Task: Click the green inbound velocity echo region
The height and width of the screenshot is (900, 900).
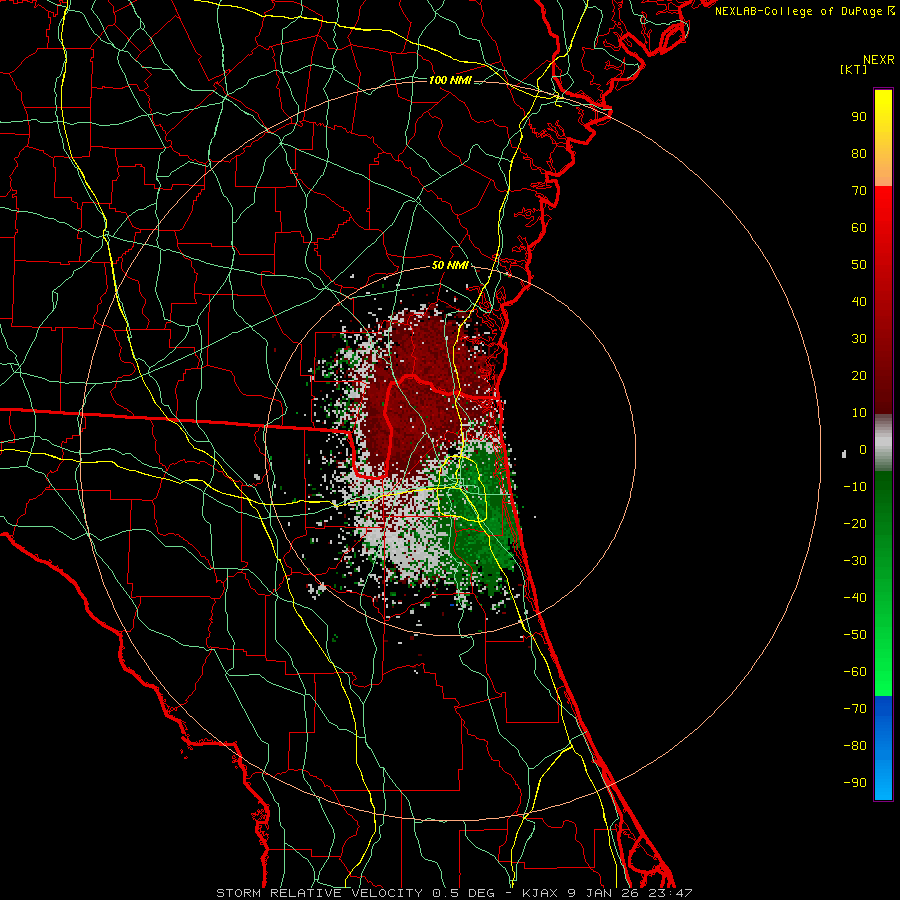Action: [479, 517]
